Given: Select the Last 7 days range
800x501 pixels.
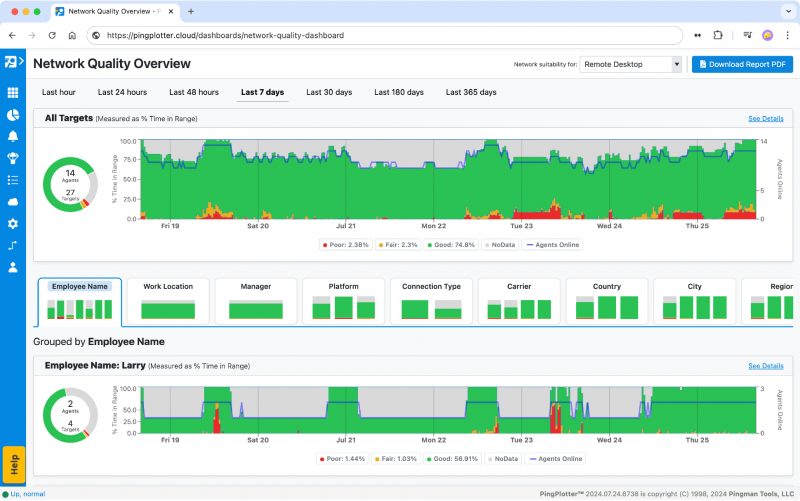Looking at the screenshot, I should 262,92.
